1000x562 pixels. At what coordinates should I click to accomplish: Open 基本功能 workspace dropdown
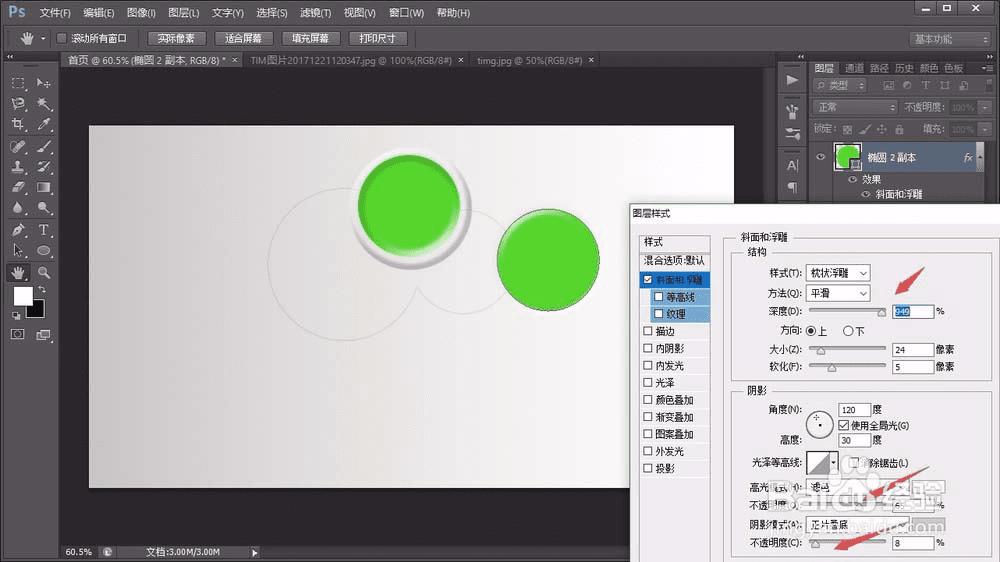[950, 39]
